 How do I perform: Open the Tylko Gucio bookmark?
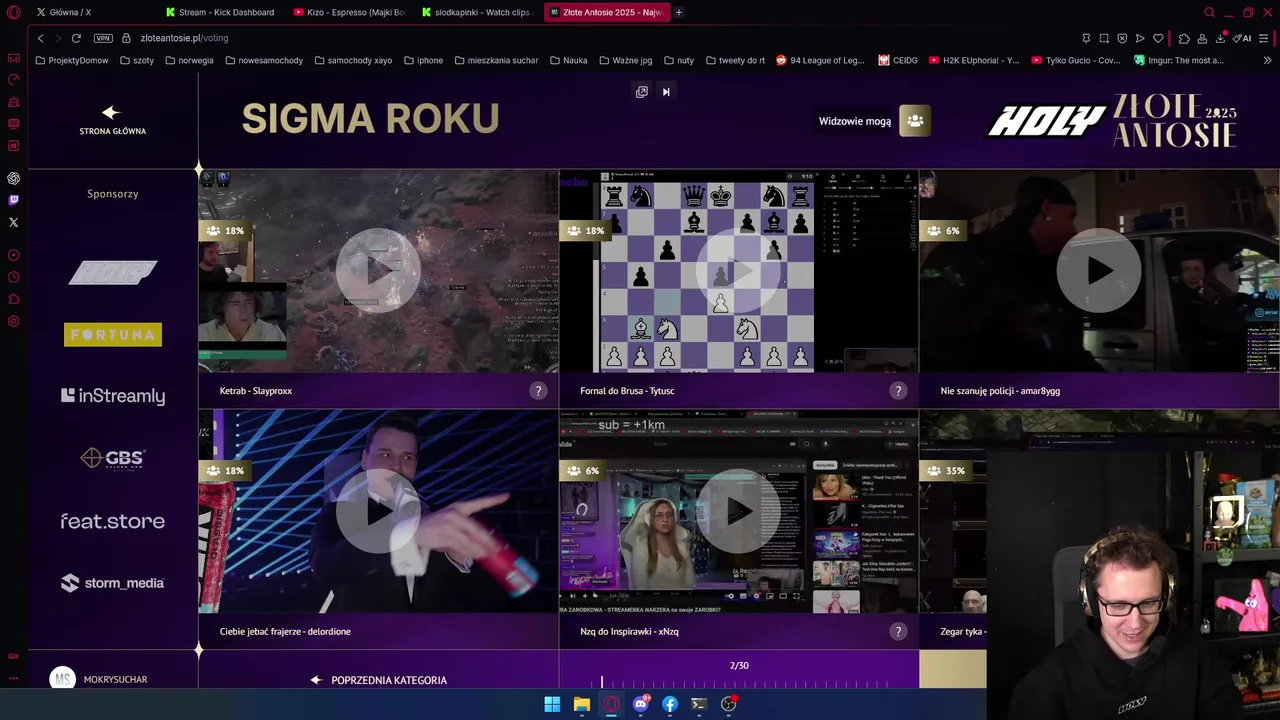pos(1075,60)
